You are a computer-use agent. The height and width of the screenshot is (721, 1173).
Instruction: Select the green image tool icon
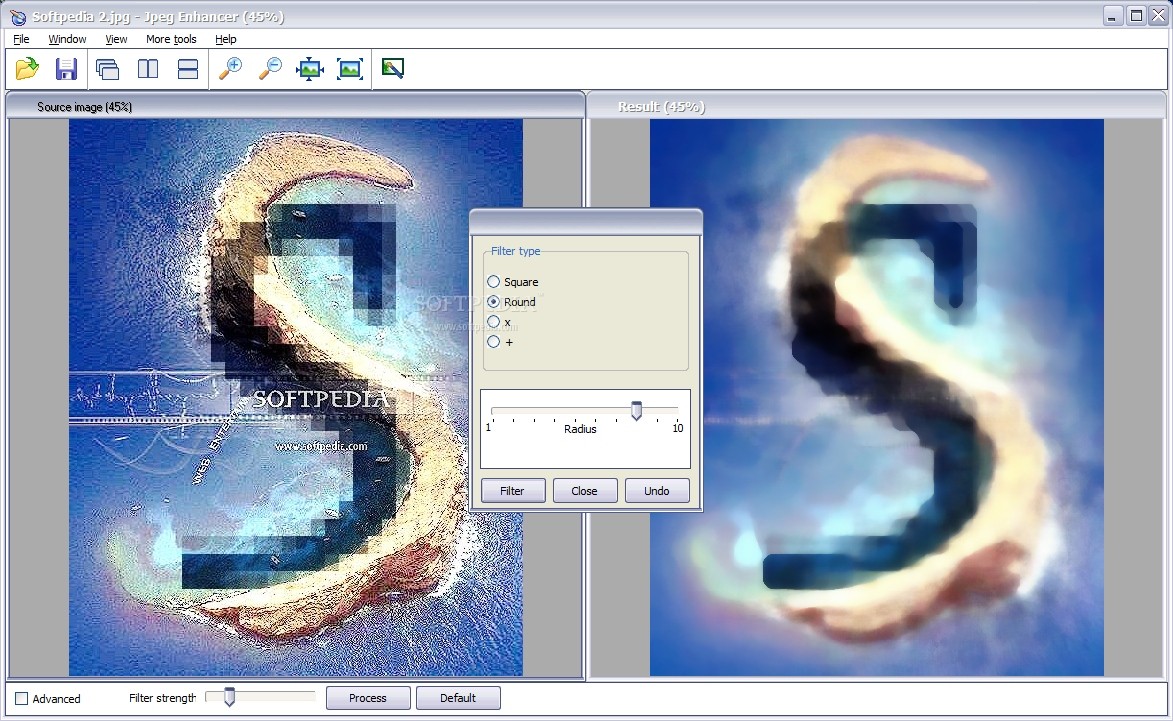coord(392,68)
